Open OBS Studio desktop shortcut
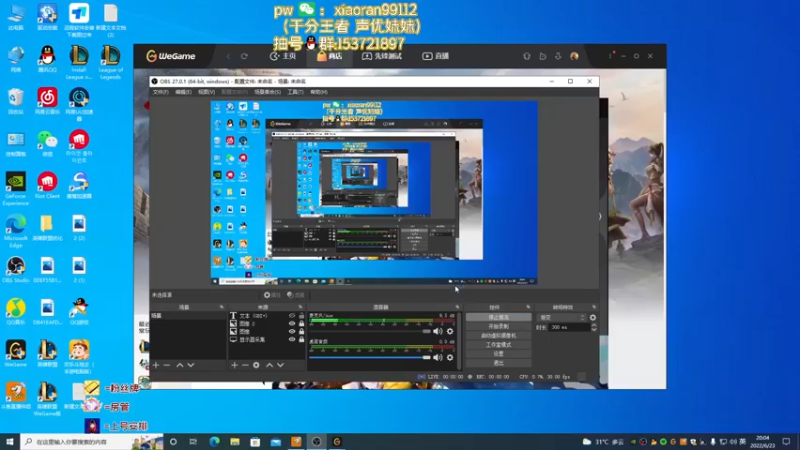 click(x=16, y=270)
